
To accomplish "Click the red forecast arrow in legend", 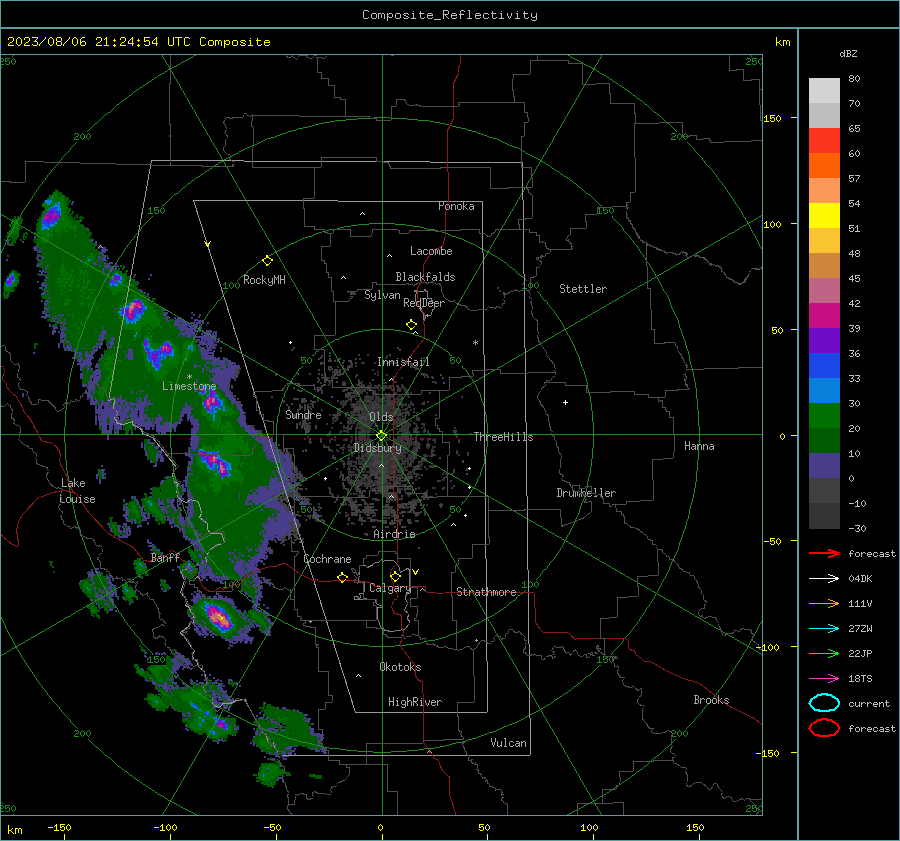I will point(824,553).
